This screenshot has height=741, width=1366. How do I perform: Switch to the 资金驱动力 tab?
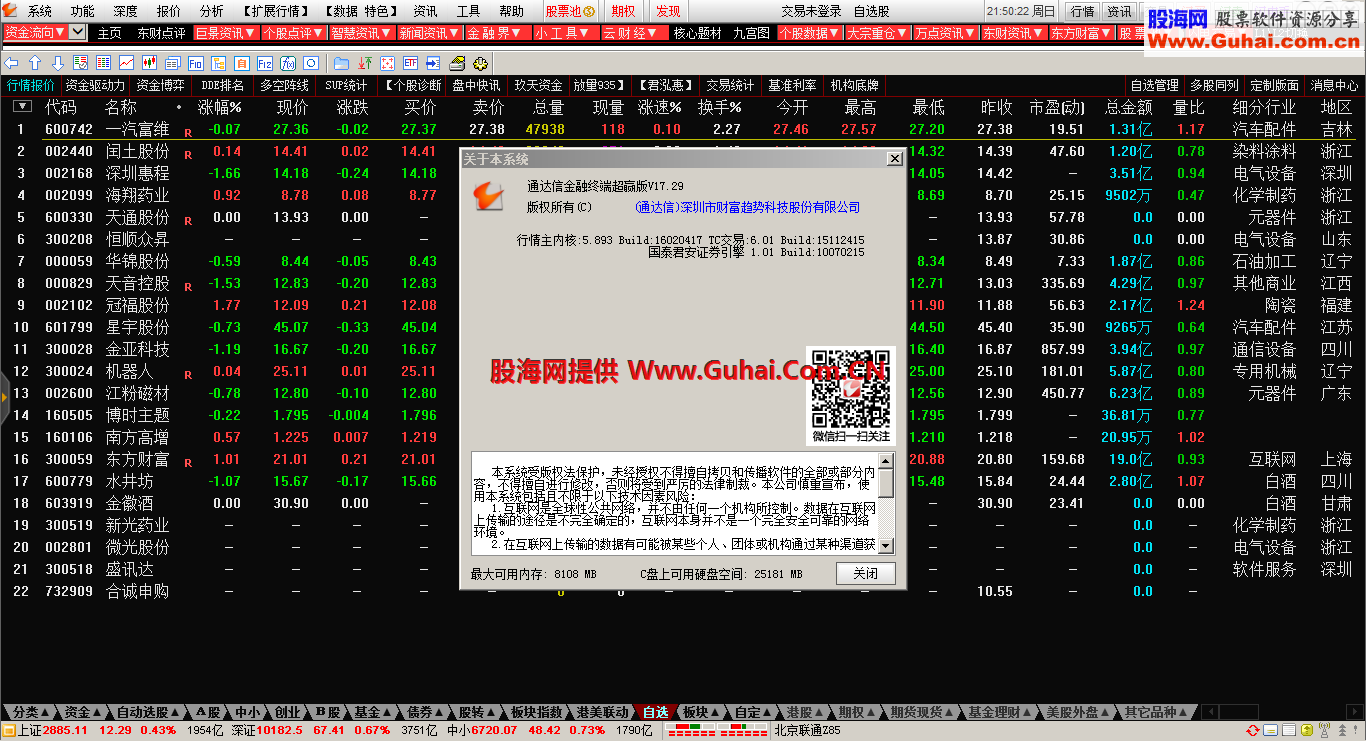(95, 85)
